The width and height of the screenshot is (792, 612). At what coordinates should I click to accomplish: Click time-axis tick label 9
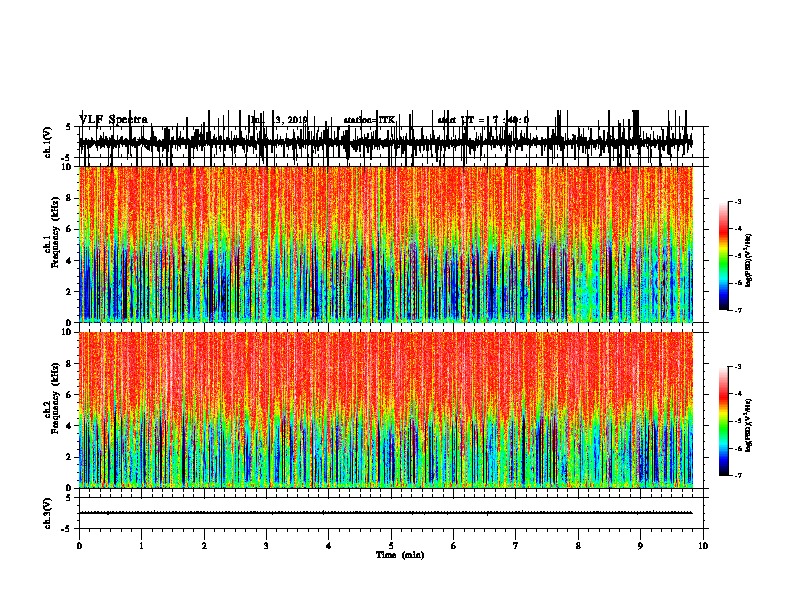click(x=640, y=546)
